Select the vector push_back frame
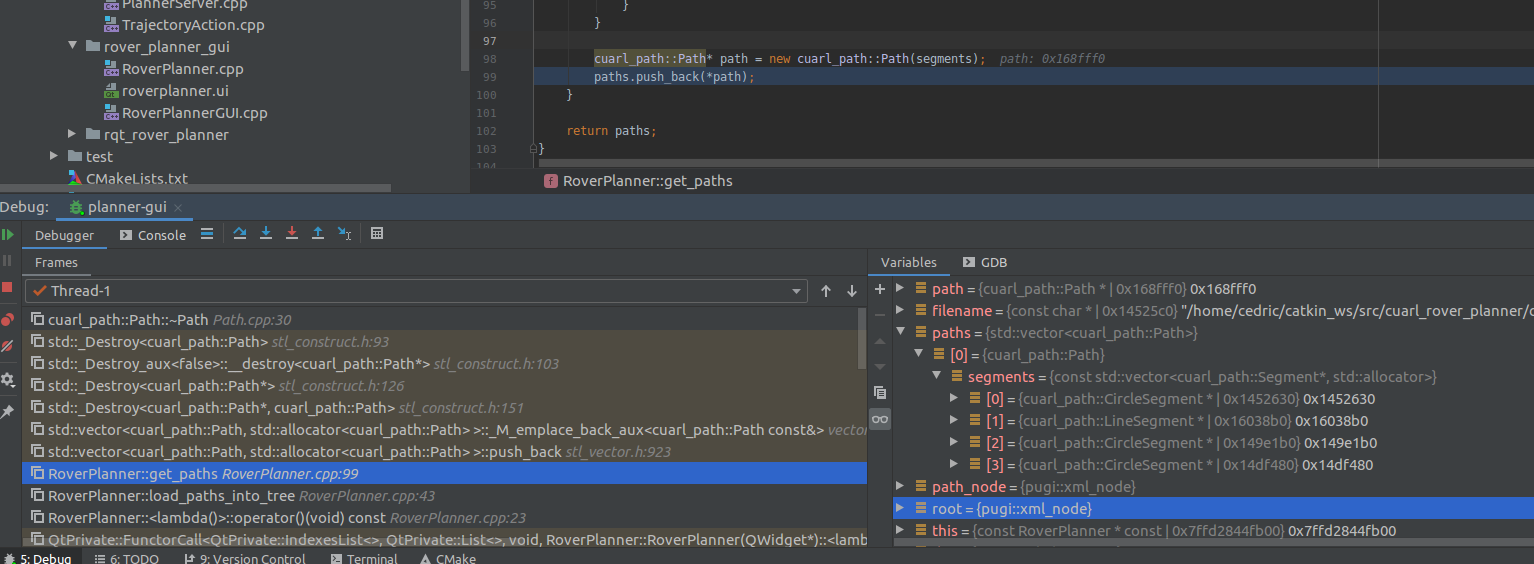This screenshot has width=1534, height=564. coord(445,452)
